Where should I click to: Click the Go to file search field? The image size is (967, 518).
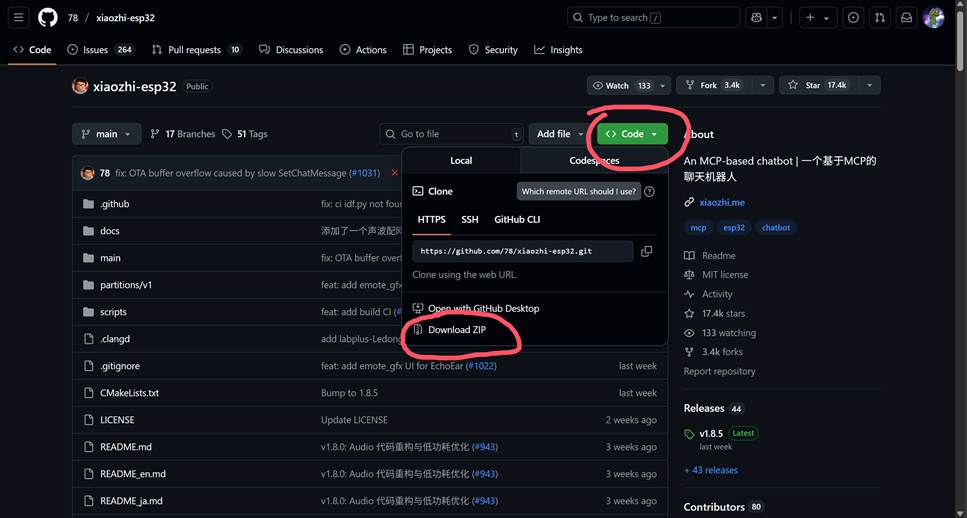(451, 134)
